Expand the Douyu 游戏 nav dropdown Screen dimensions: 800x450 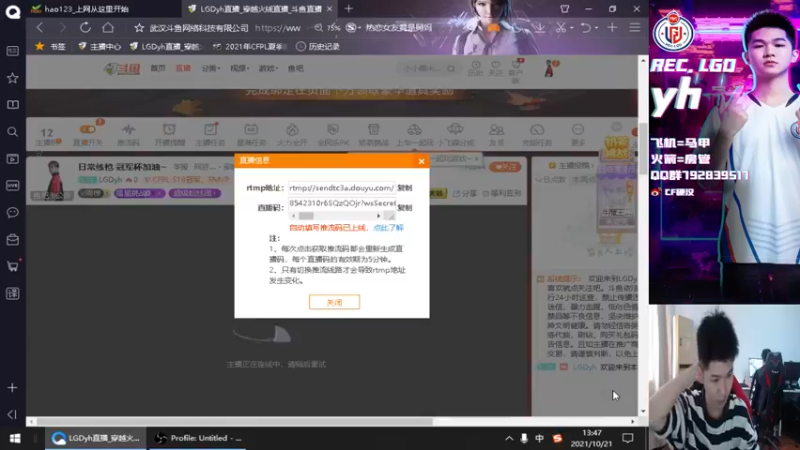click(x=268, y=68)
